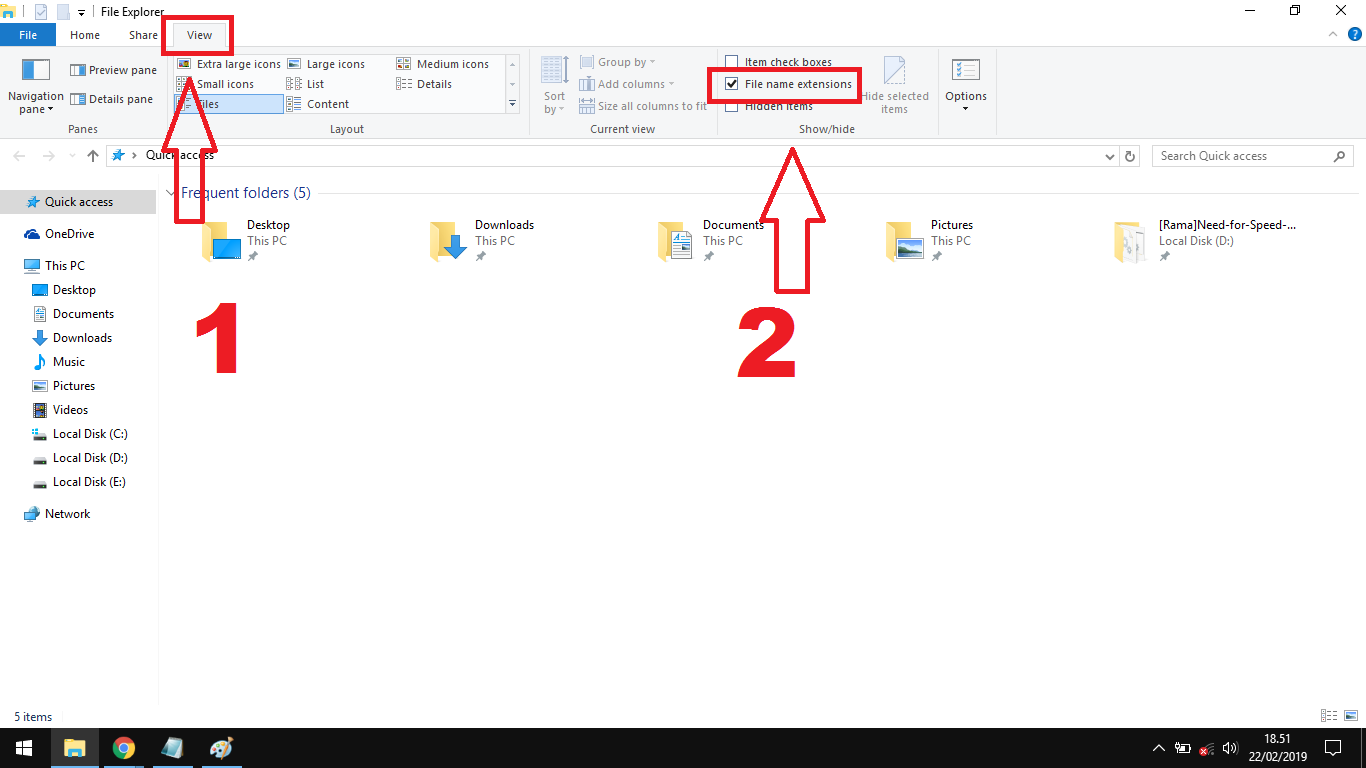Go up one folder level
1366x768 pixels.
pyautogui.click(x=93, y=156)
